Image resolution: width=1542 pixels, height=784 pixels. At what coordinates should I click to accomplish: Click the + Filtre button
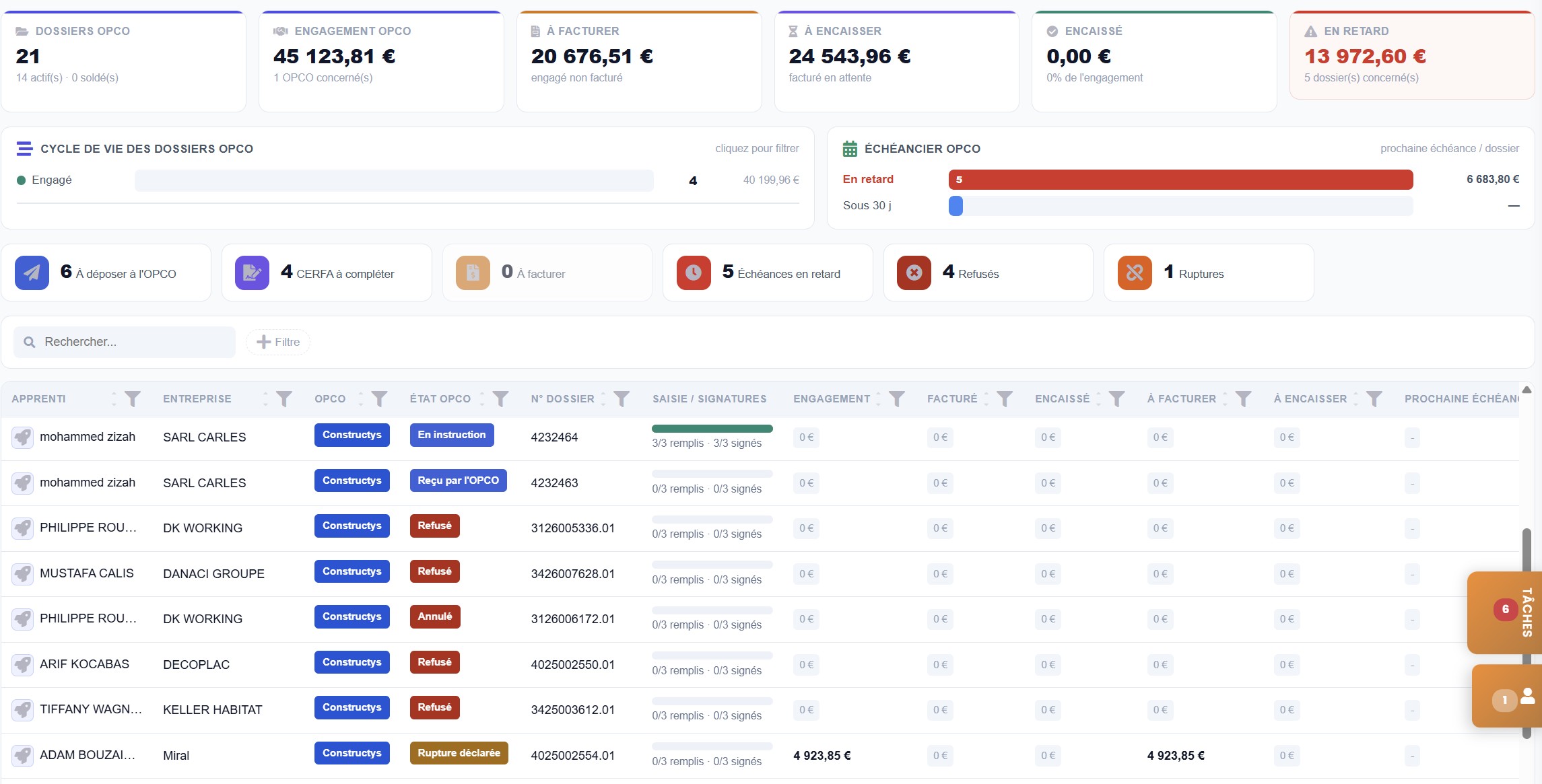click(x=278, y=342)
